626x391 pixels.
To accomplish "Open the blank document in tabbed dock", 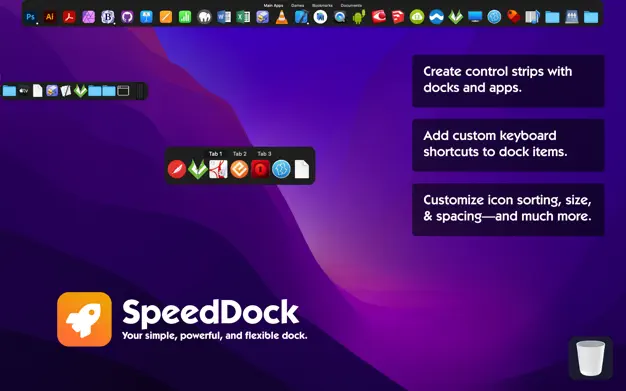I will coord(302,169).
